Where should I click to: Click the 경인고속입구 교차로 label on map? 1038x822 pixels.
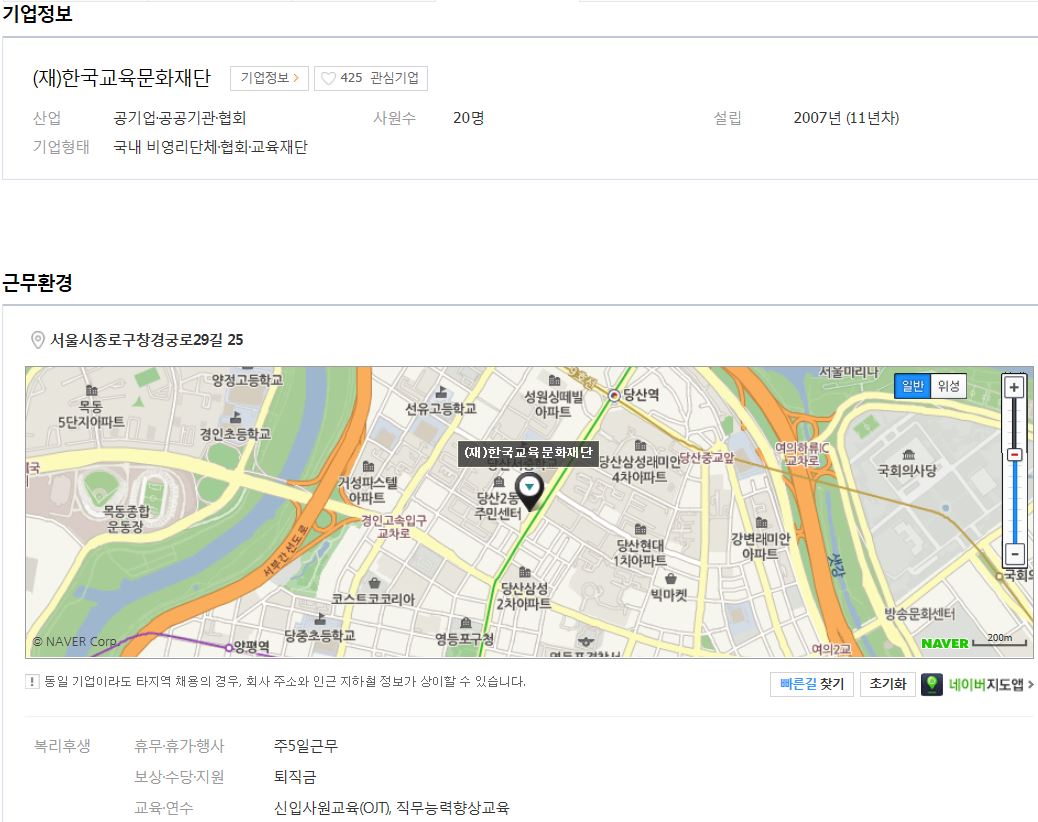pyautogui.click(x=394, y=527)
